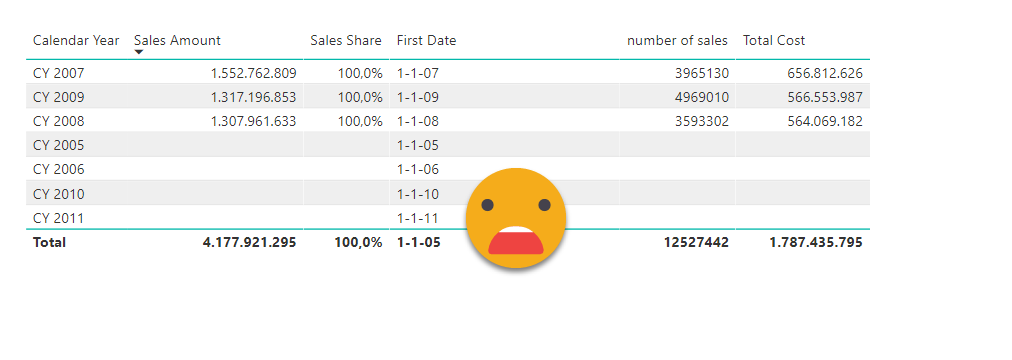Select the 4969010 number of sales cell

702,97
